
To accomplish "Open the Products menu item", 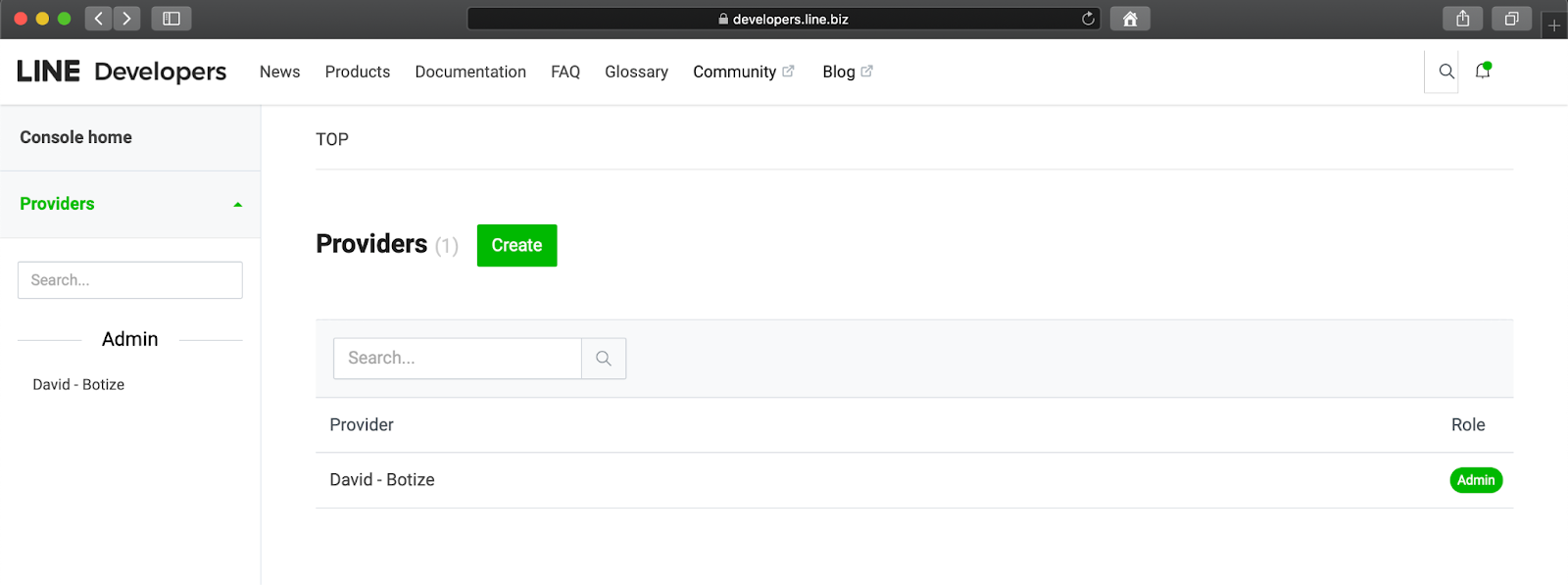I will [358, 72].
